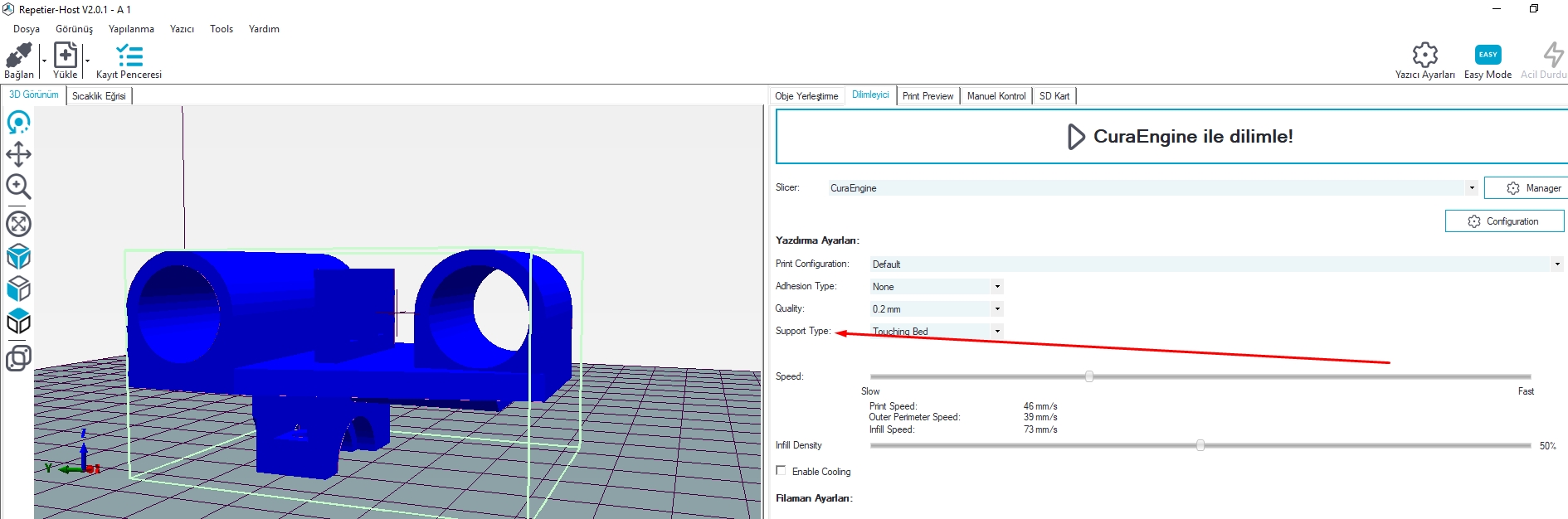Expand the Yükle dropdown arrow

(87, 61)
